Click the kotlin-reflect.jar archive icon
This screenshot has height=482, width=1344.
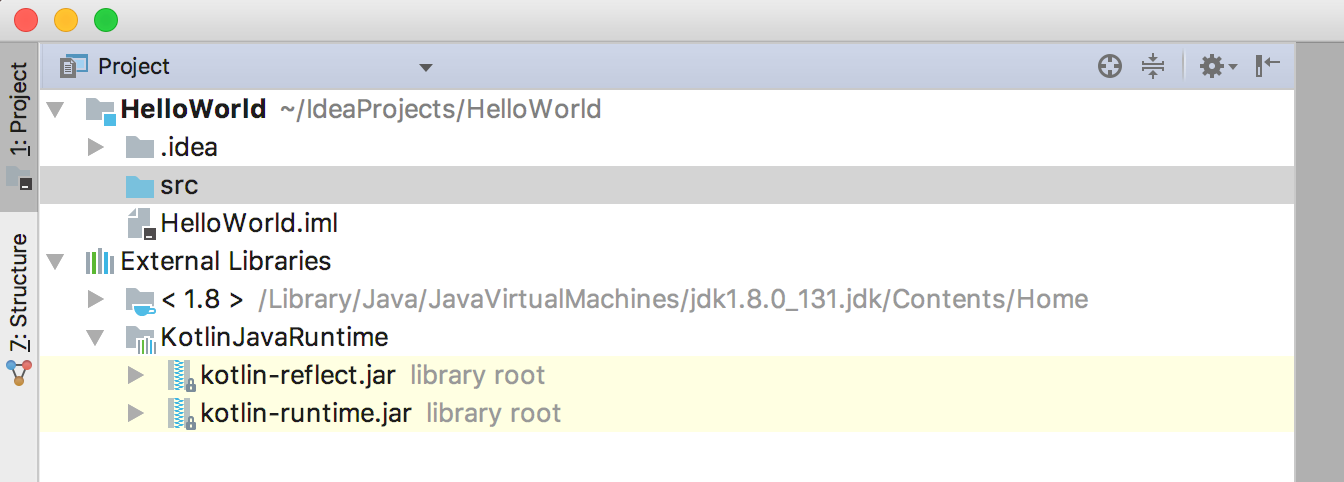(x=181, y=377)
